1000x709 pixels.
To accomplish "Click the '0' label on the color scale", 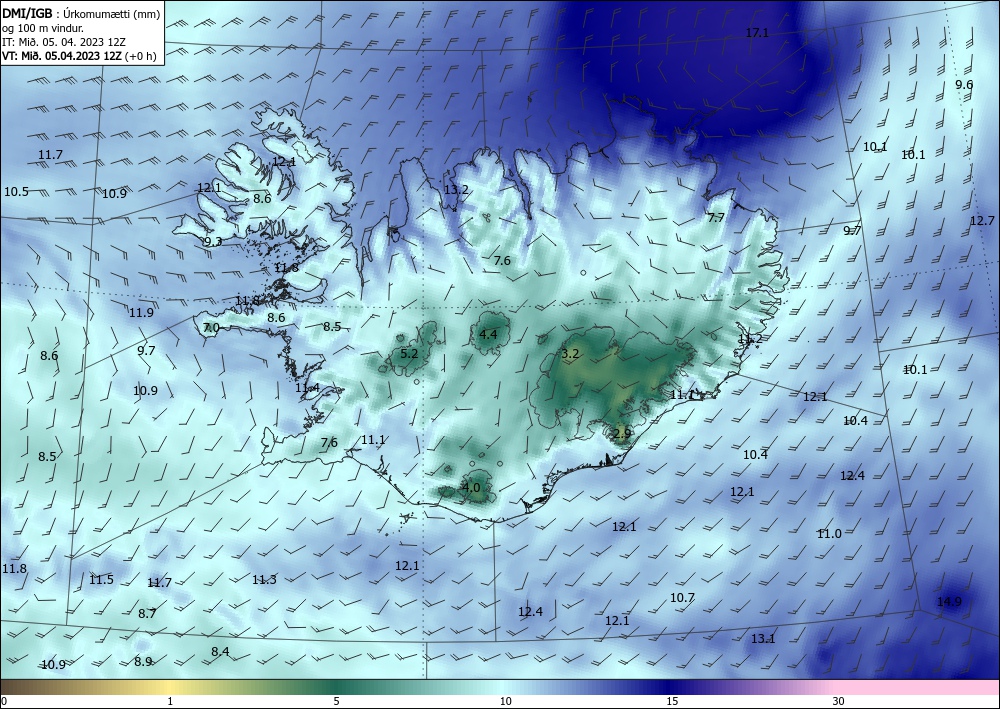I will pos(4,701).
